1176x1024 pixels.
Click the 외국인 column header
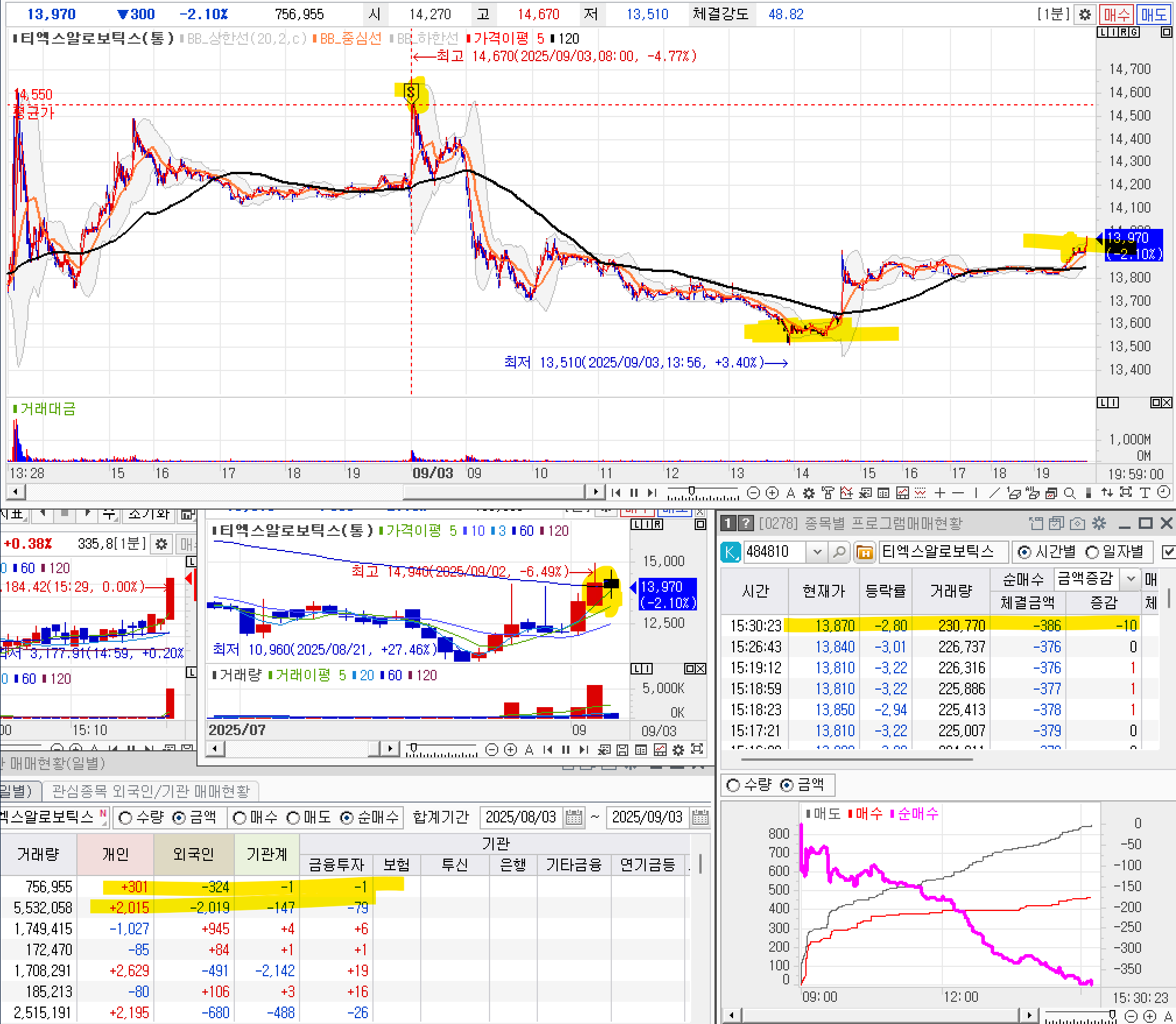pyautogui.click(x=193, y=854)
